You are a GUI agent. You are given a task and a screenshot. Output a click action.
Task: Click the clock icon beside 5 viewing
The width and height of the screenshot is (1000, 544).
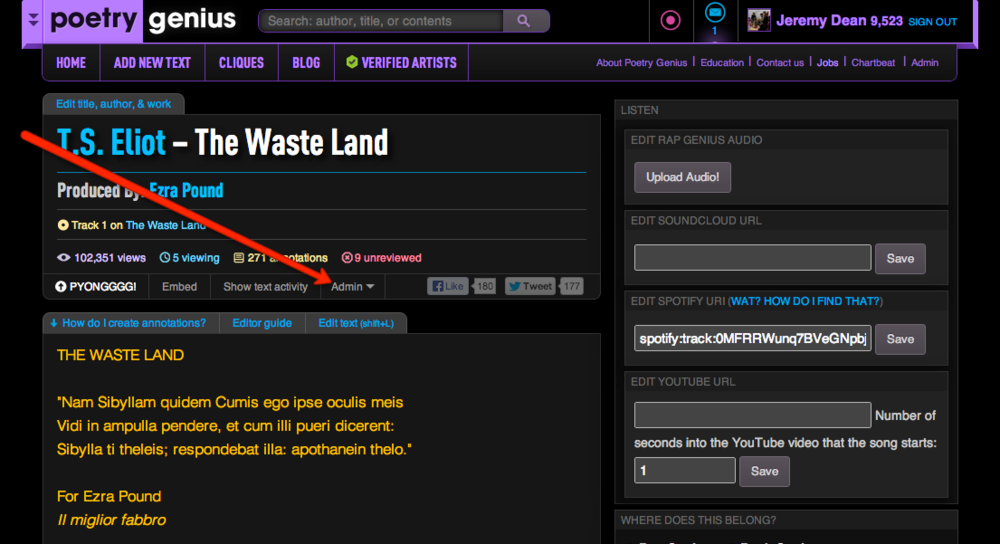(x=165, y=258)
